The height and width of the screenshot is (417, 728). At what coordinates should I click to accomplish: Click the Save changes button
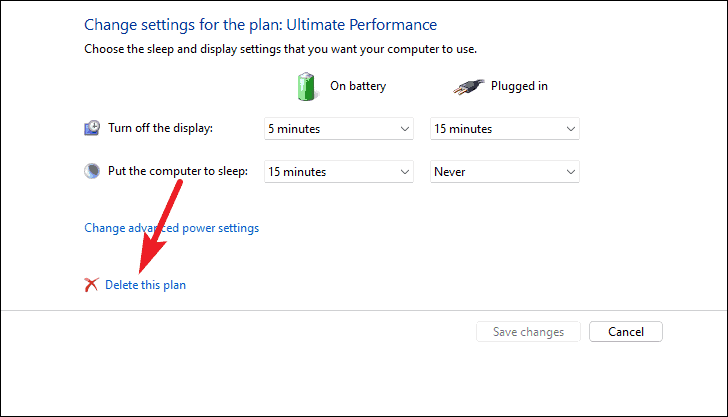tap(528, 332)
